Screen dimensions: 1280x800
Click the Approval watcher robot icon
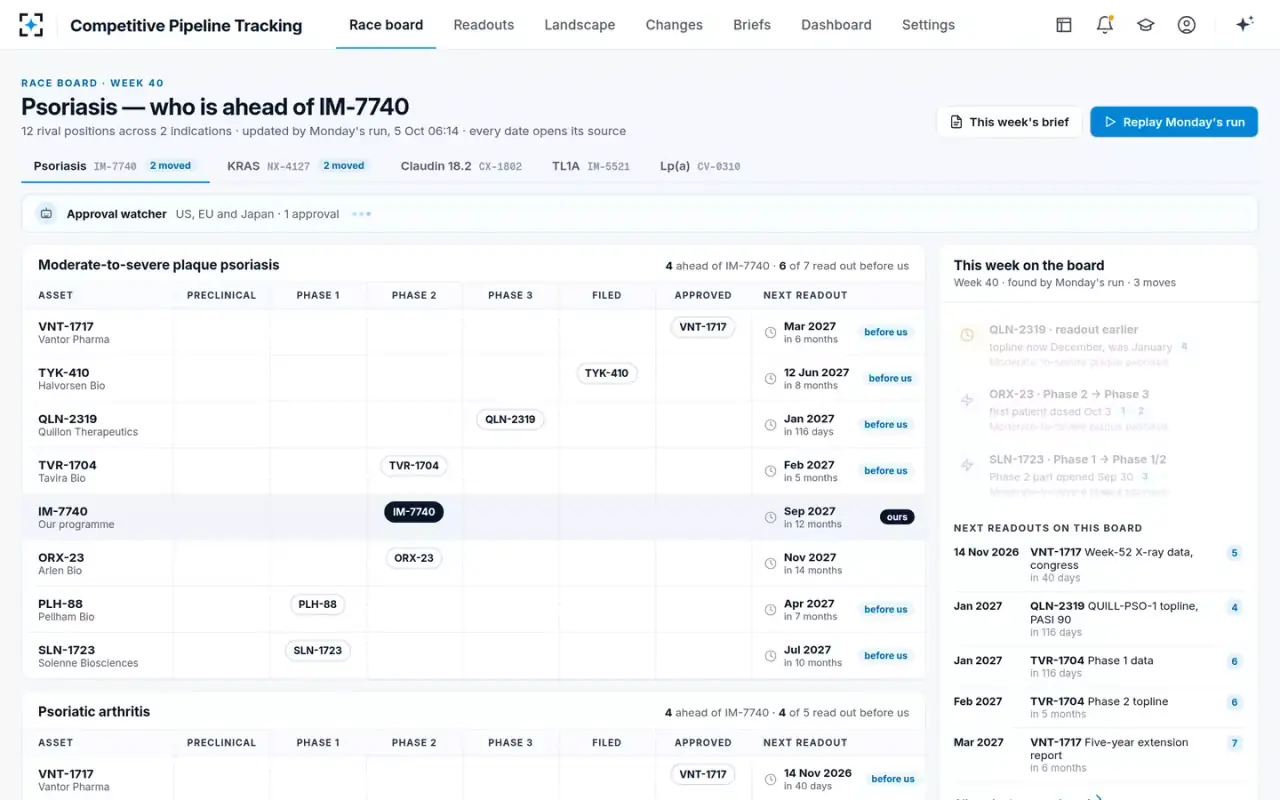(46, 214)
